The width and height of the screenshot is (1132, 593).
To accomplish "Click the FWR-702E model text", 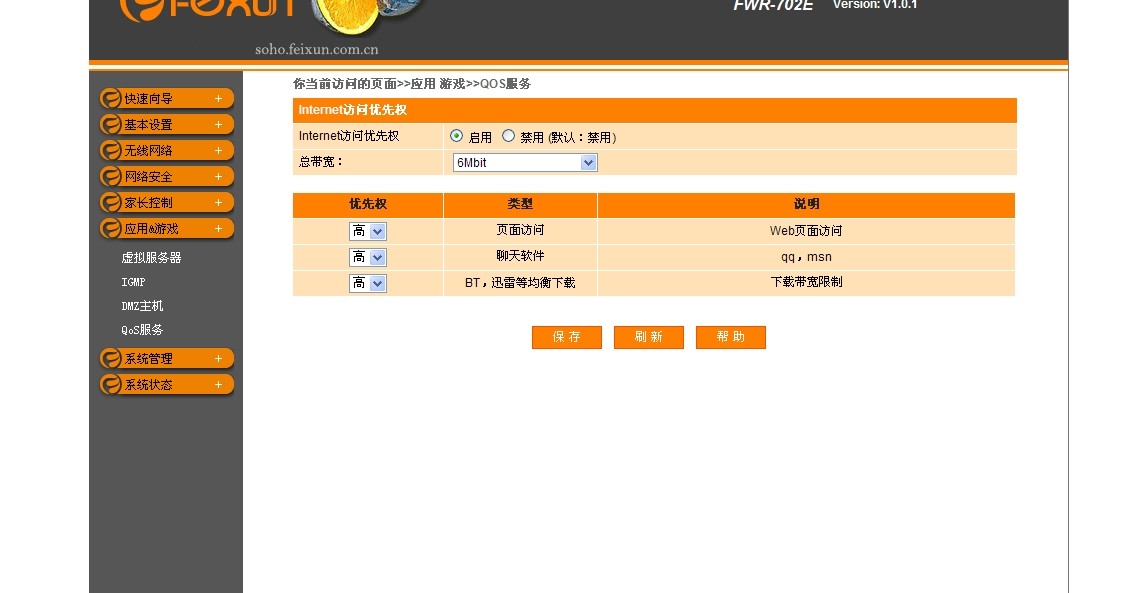I will click(773, 6).
